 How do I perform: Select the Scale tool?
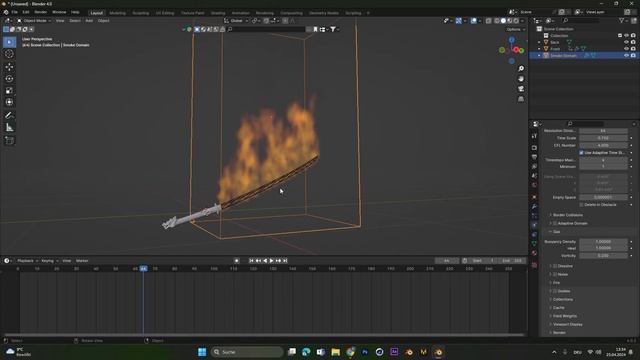click(x=9, y=90)
